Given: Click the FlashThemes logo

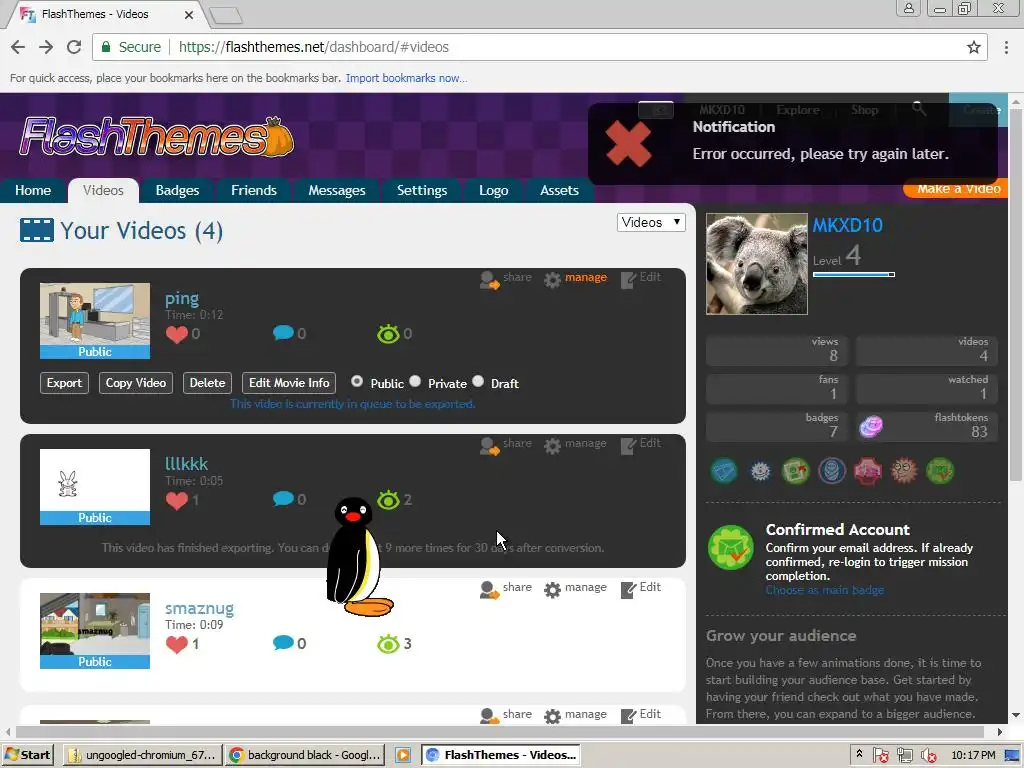Looking at the screenshot, I should pos(157,137).
